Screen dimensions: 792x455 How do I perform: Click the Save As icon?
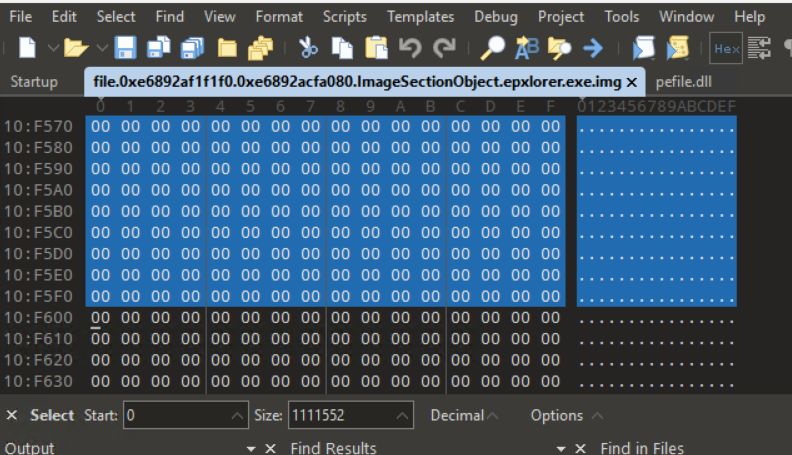[159, 48]
